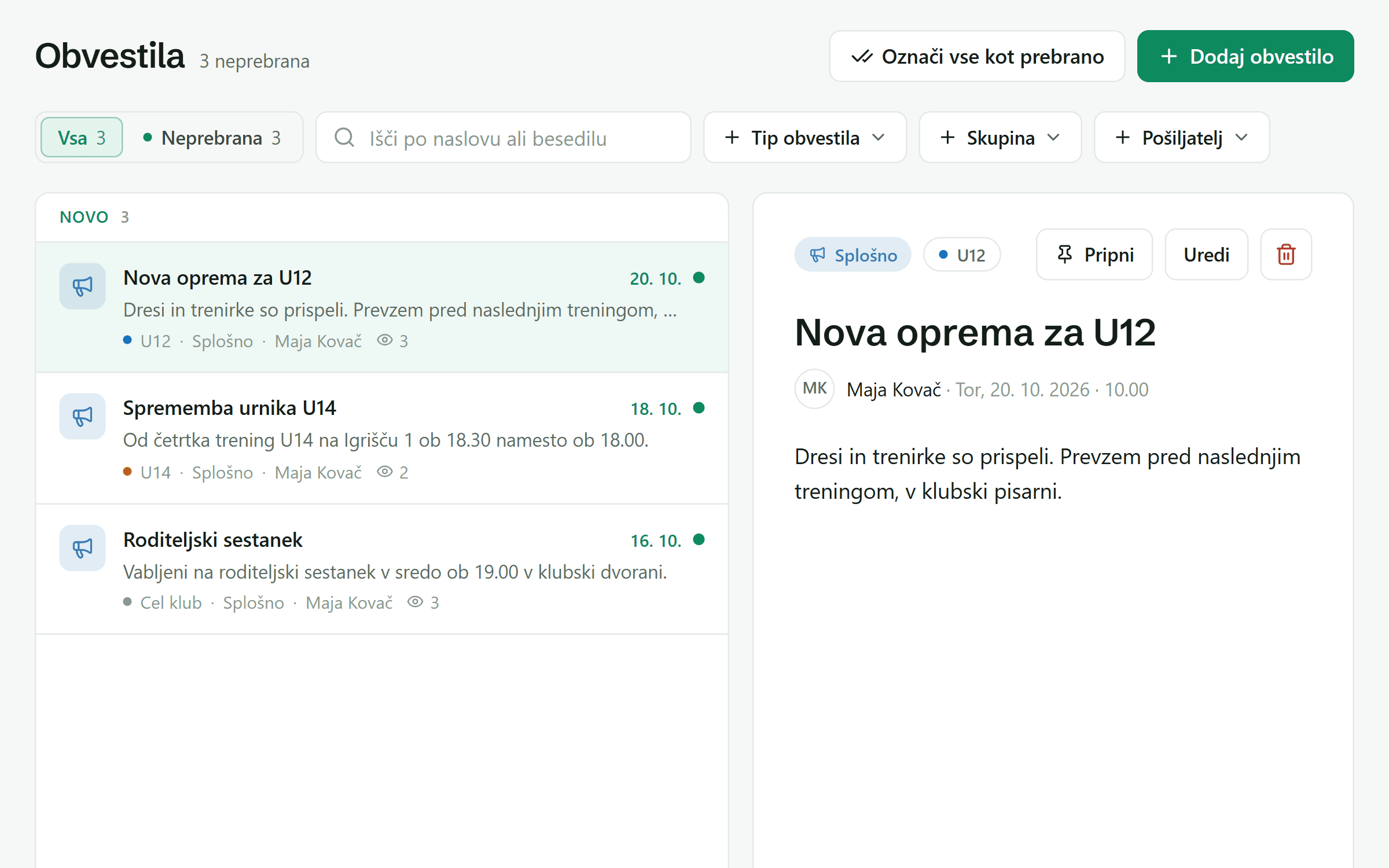Click eye views icon on Roditeljski sestanek row
The width and height of the screenshot is (1389, 868).
416,602
